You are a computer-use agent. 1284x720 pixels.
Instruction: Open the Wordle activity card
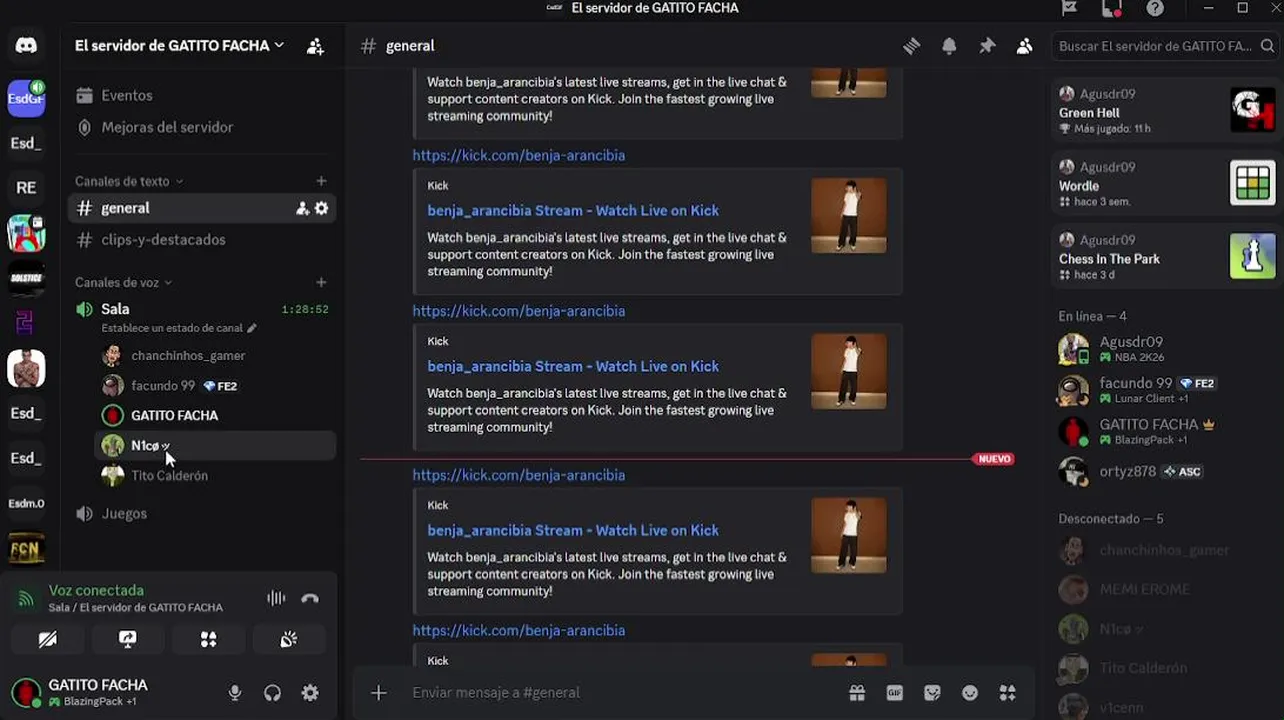coord(1165,183)
